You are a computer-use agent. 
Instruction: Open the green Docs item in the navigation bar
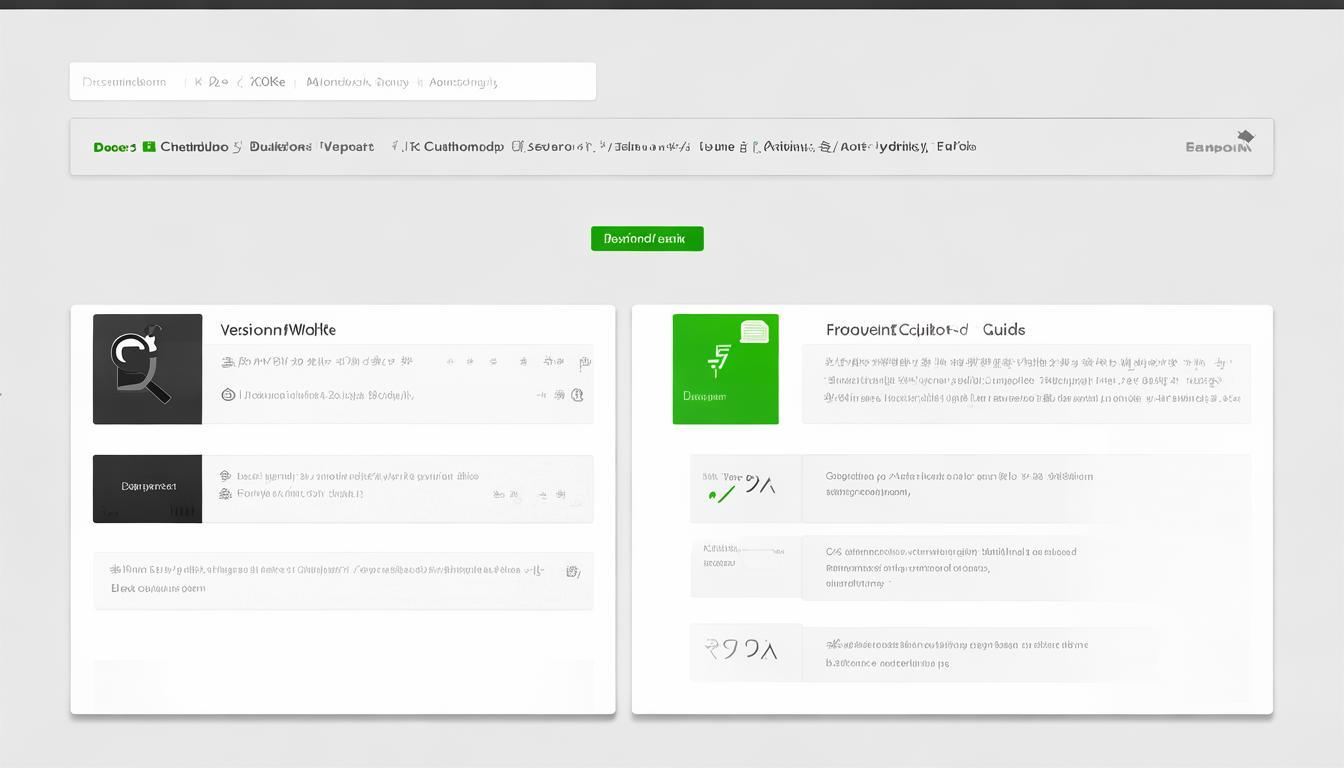click(114, 147)
